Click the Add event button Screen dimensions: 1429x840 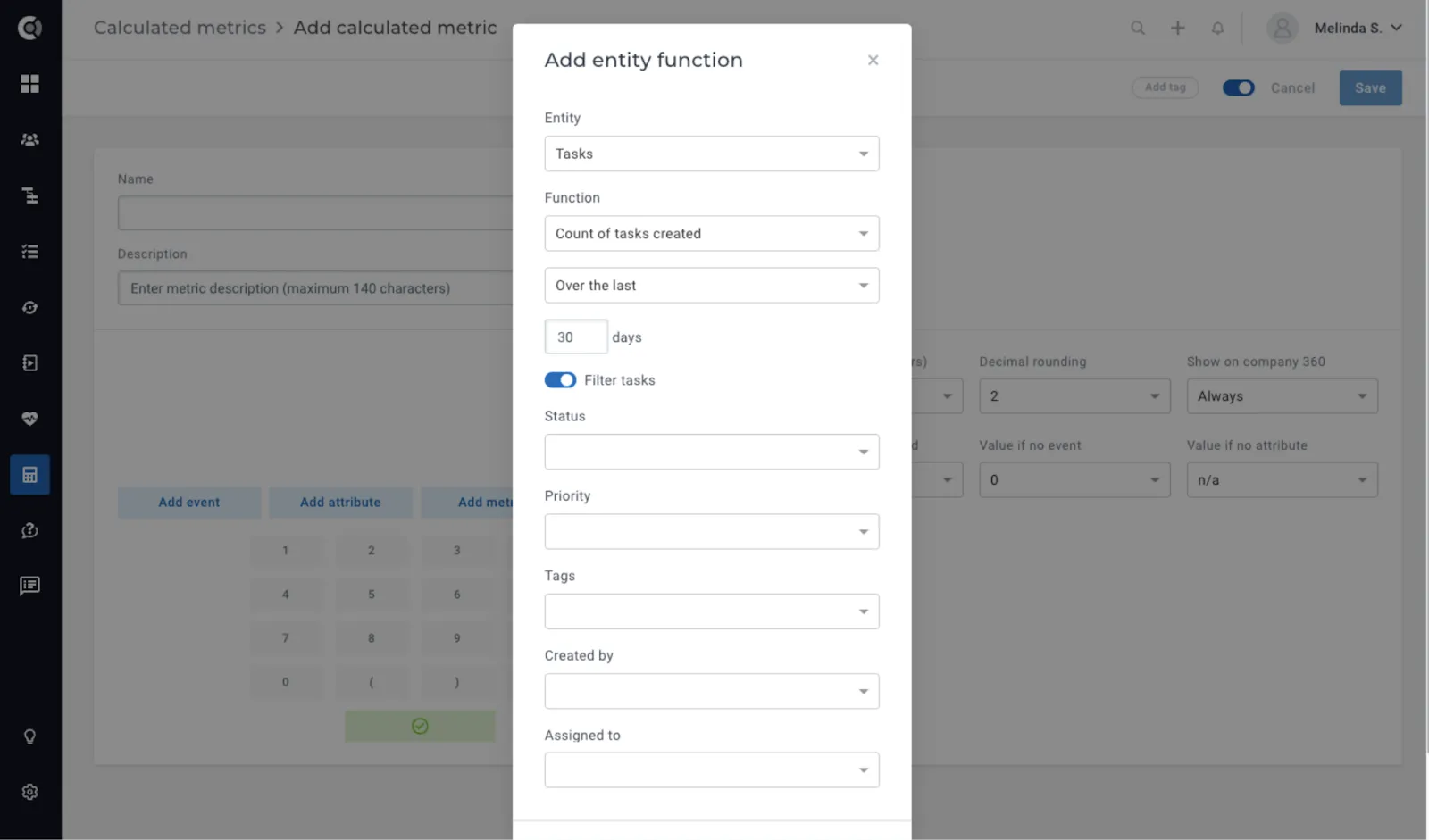[x=189, y=503]
